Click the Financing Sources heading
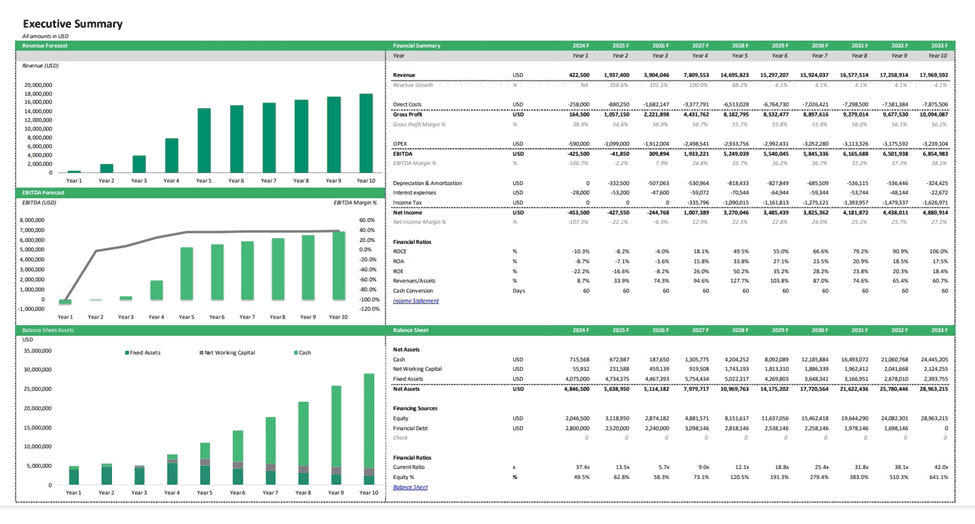 click(x=415, y=408)
